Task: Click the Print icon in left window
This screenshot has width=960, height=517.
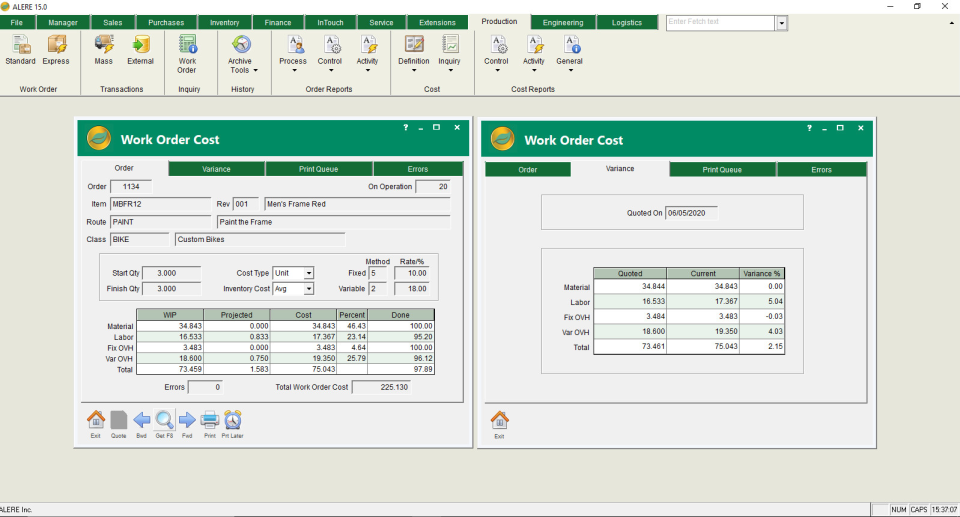Action: click(210, 421)
